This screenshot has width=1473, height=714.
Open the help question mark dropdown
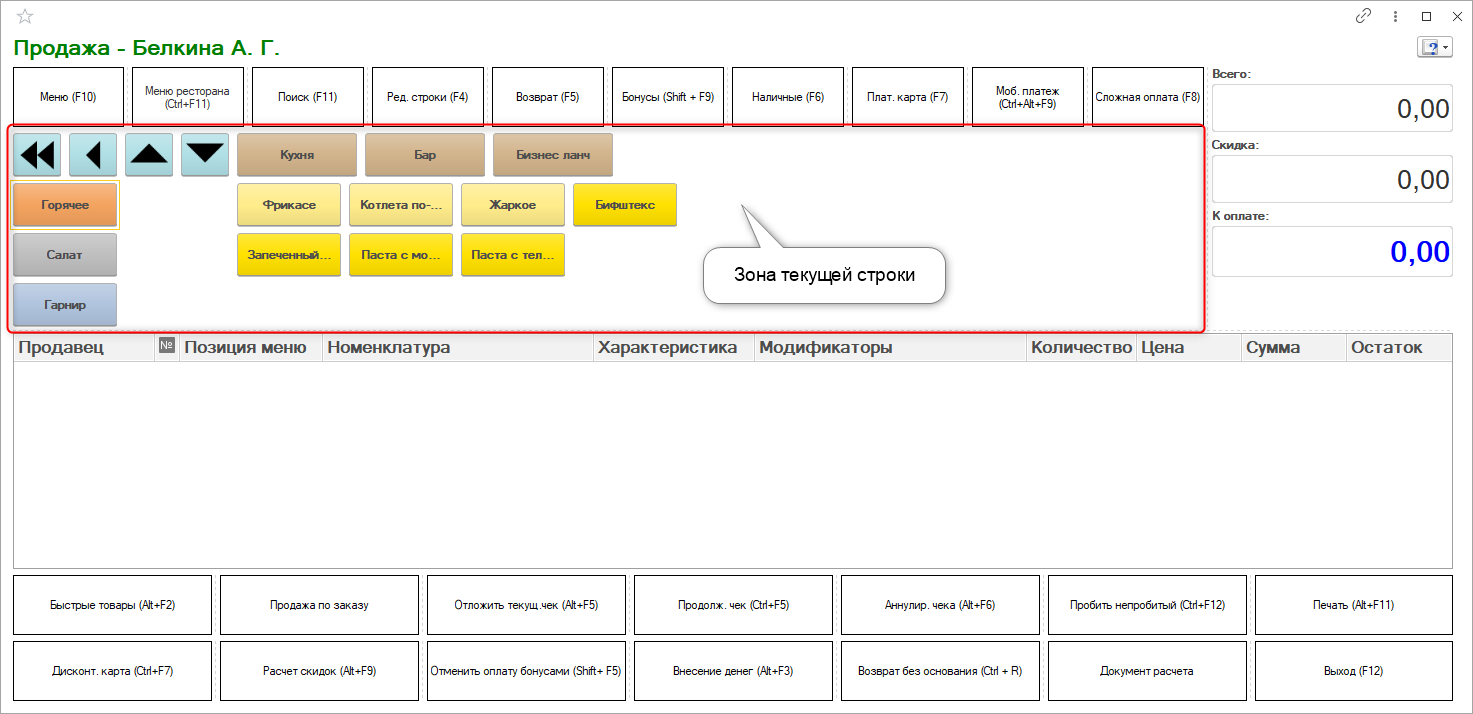1433,48
